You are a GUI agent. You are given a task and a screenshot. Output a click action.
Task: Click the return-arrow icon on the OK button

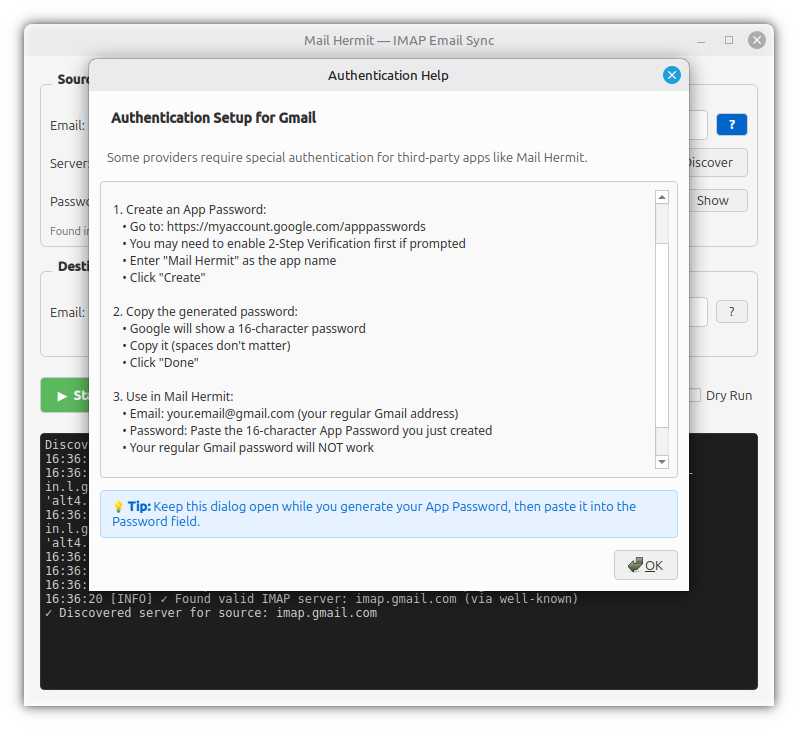[635, 565]
